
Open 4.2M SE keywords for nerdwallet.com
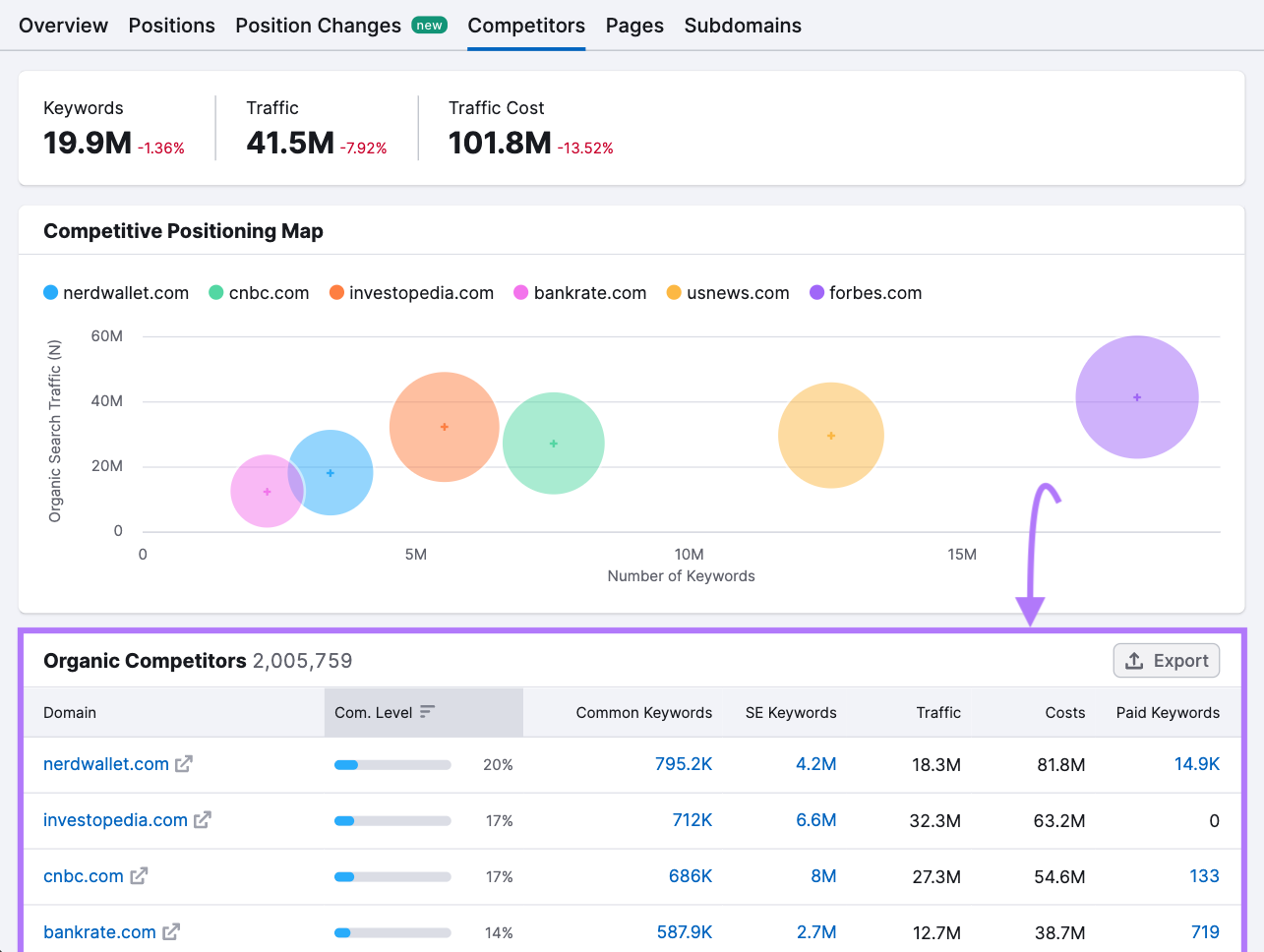pyautogui.click(x=816, y=764)
